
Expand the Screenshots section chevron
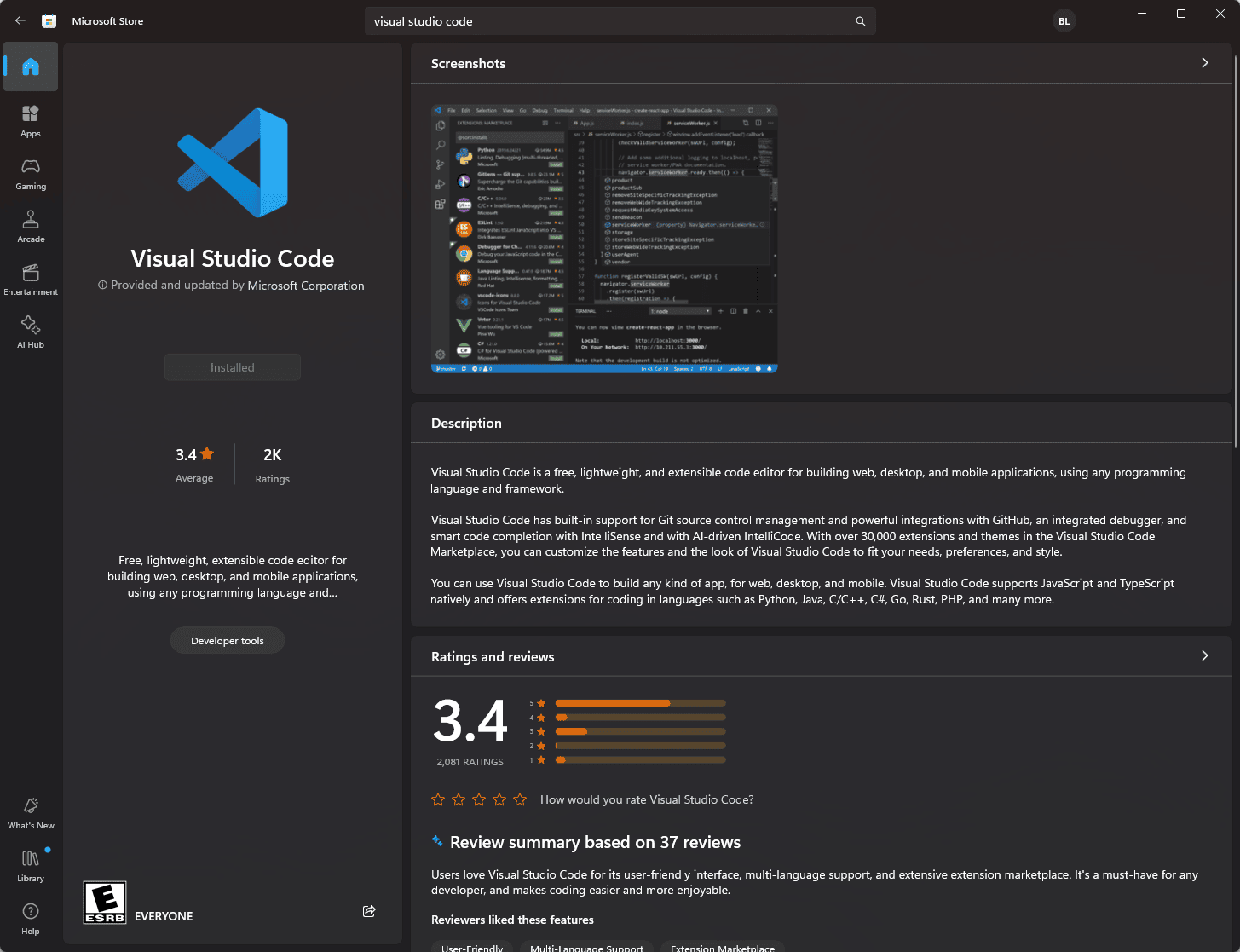[x=1204, y=63]
